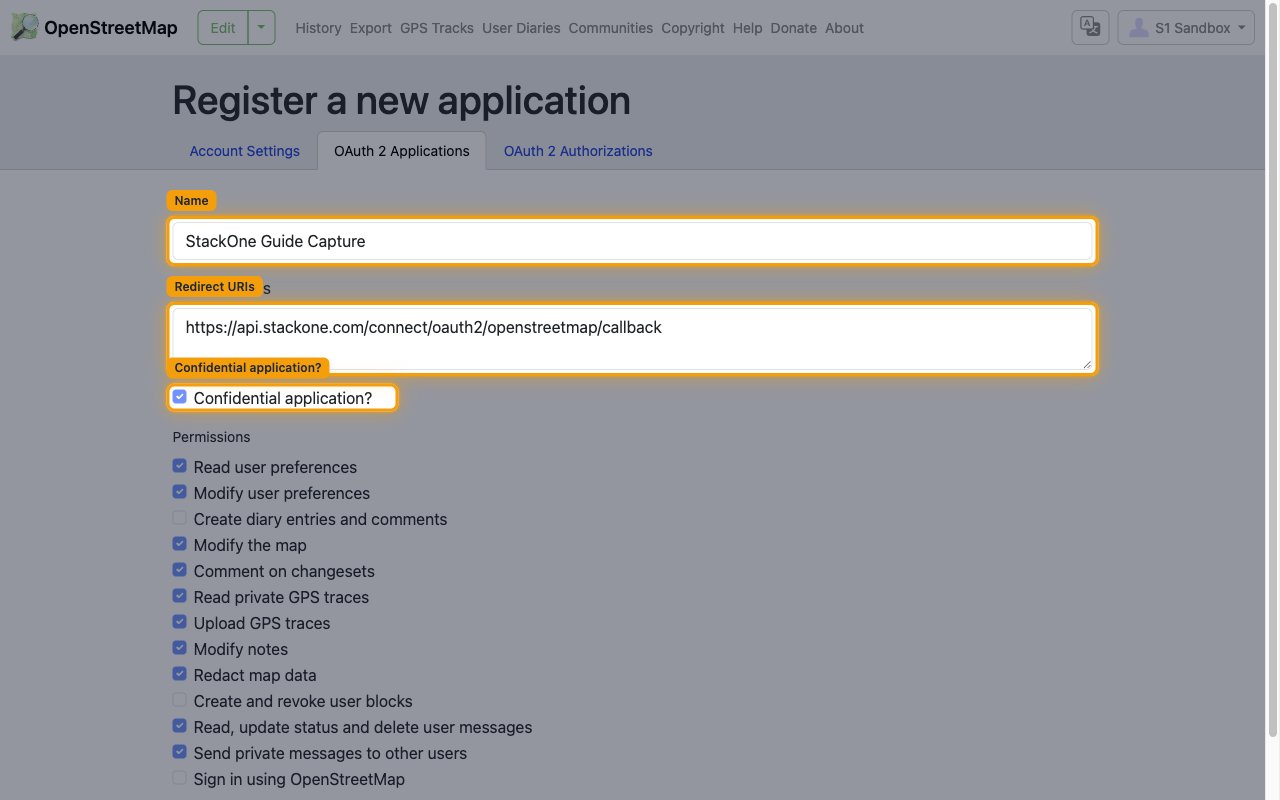The width and height of the screenshot is (1280, 800).
Task: Click the 'Permissions' label text
Action: pyautogui.click(x=211, y=437)
